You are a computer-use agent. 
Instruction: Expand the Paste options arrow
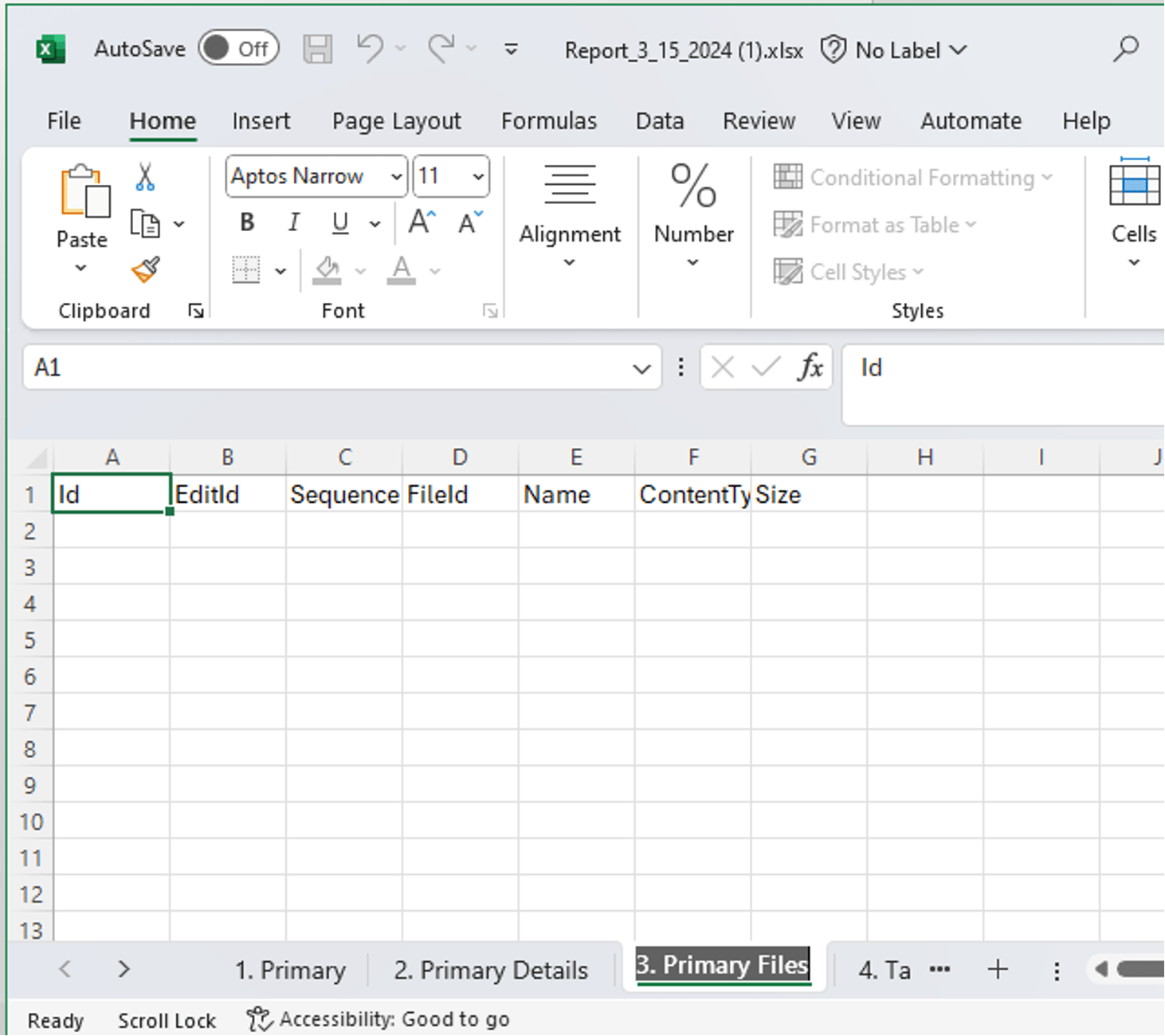point(80,269)
